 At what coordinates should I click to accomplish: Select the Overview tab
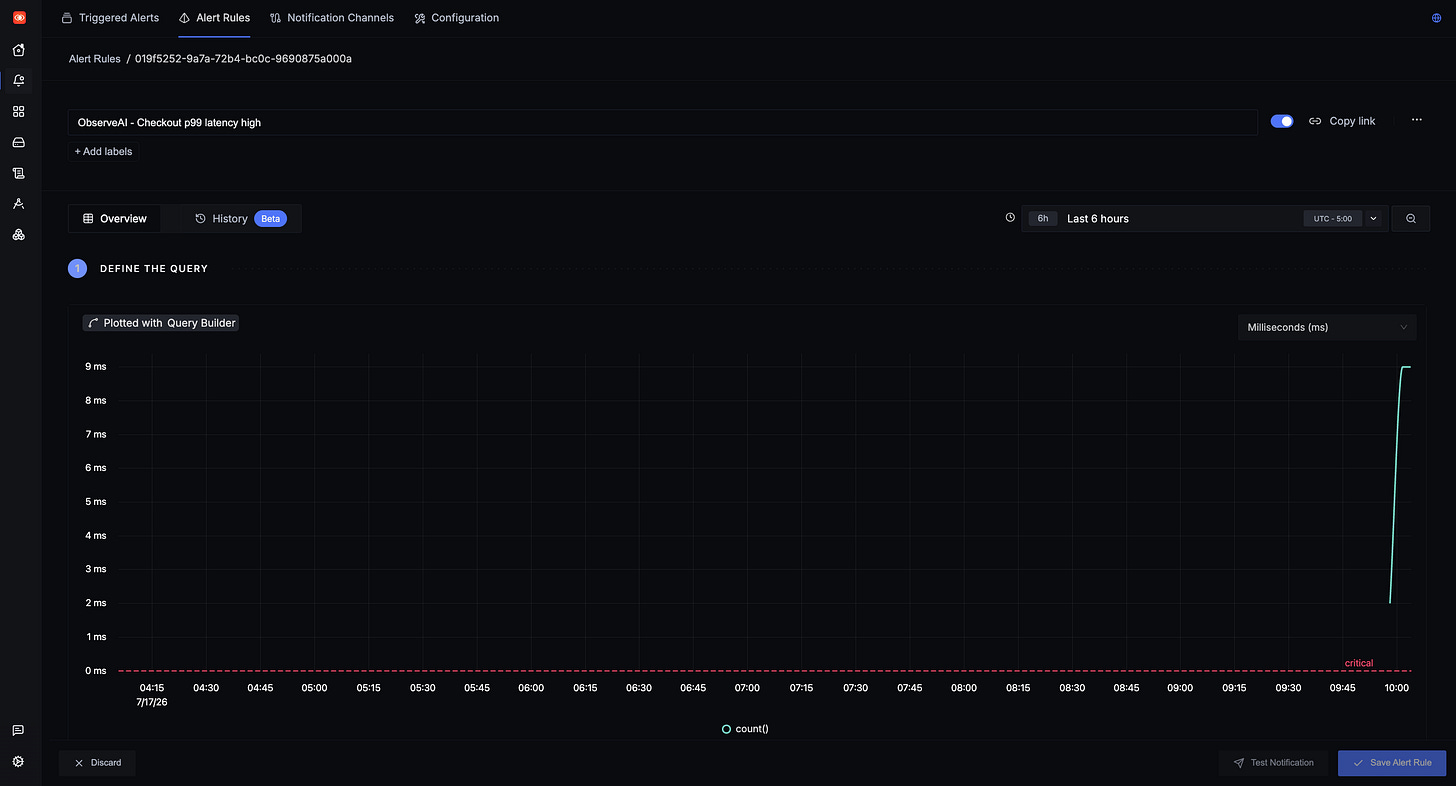point(115,218)
